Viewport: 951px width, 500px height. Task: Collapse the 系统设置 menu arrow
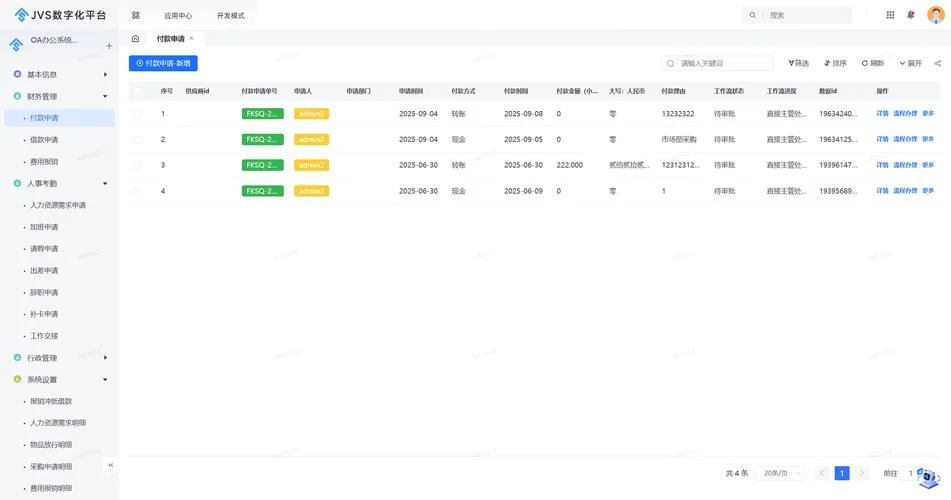coord(105,379)
